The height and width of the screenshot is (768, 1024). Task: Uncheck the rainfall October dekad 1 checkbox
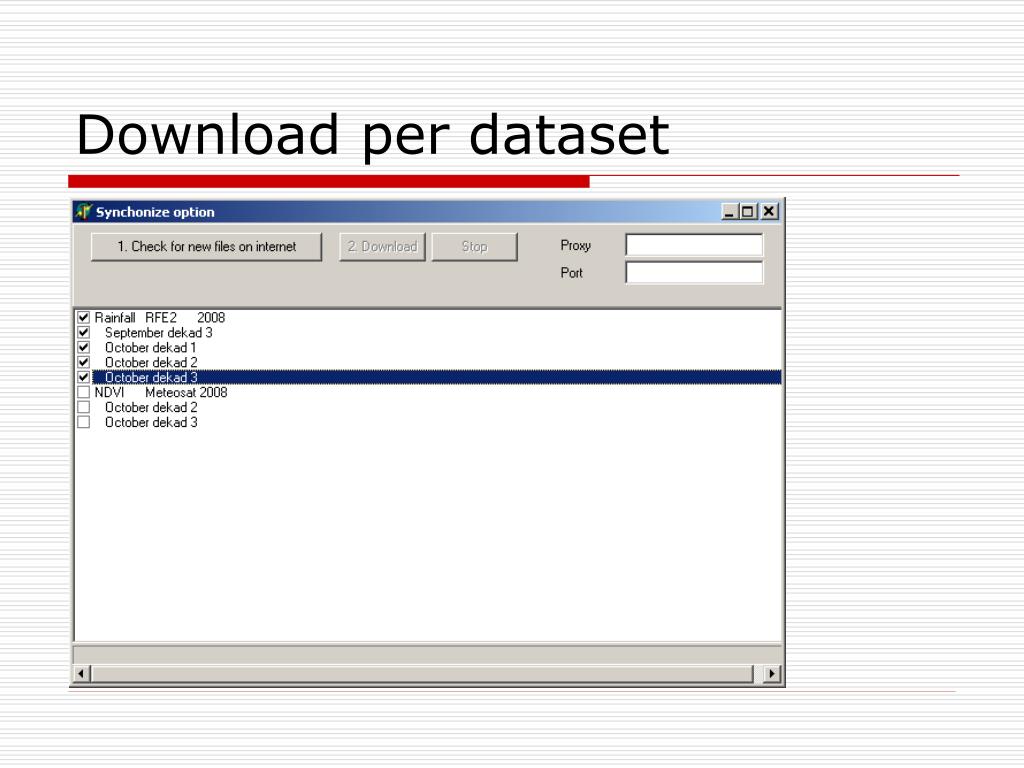click(x=84, y=347)
